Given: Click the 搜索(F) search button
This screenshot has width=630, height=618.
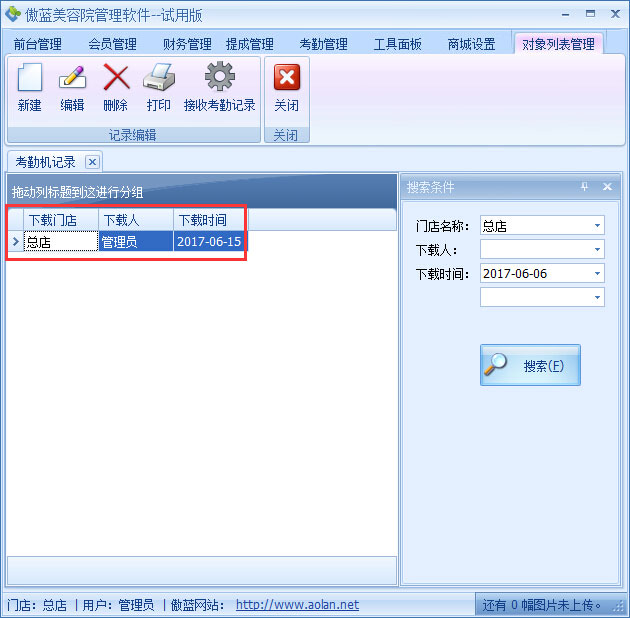Looking at the screenshot, I should [x=530, y=365].
